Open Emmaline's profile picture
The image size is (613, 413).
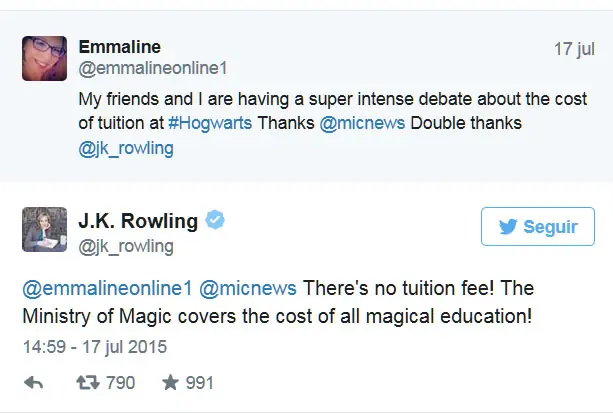(44, 58)
